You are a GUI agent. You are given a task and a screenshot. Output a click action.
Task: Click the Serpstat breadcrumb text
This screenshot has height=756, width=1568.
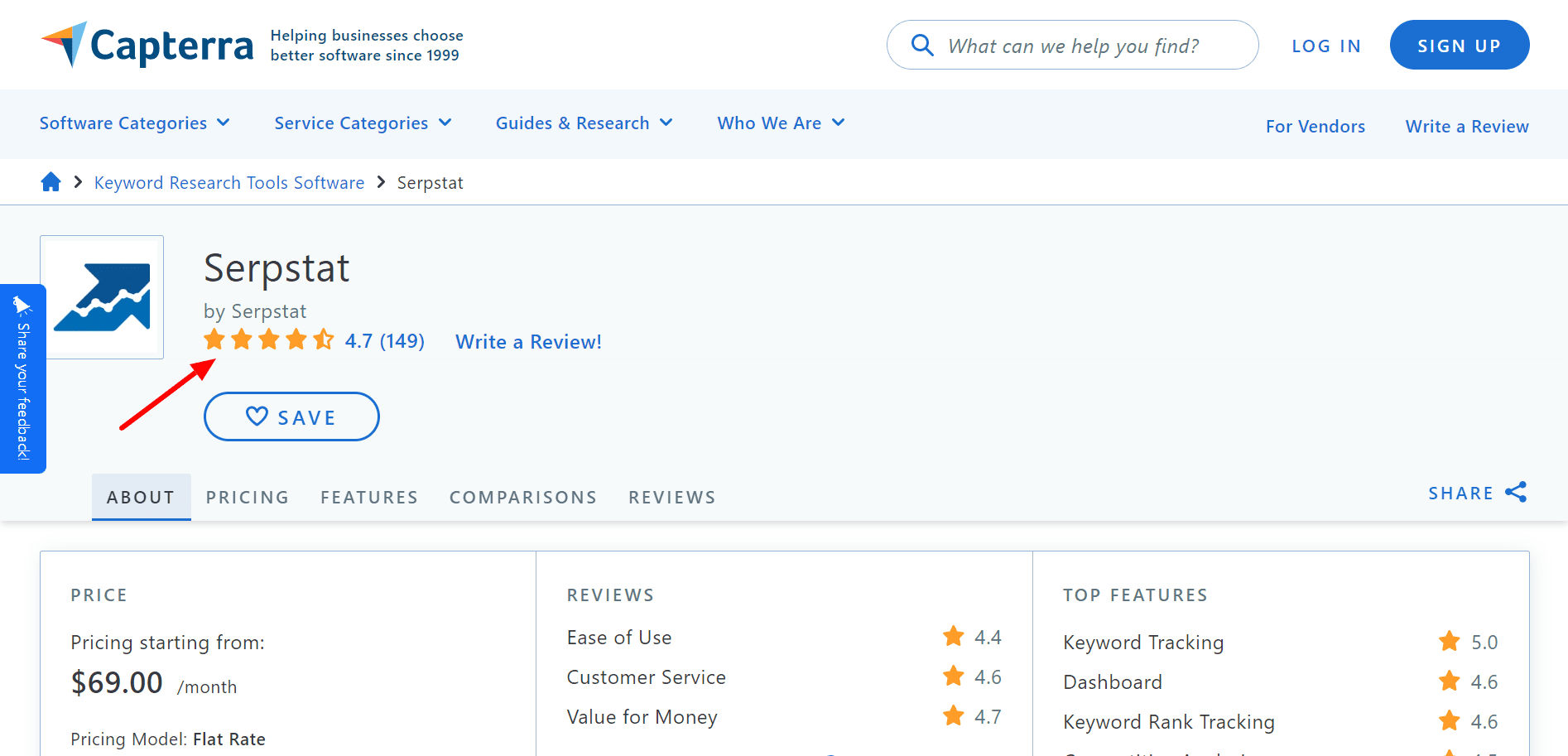coord(430,183)
